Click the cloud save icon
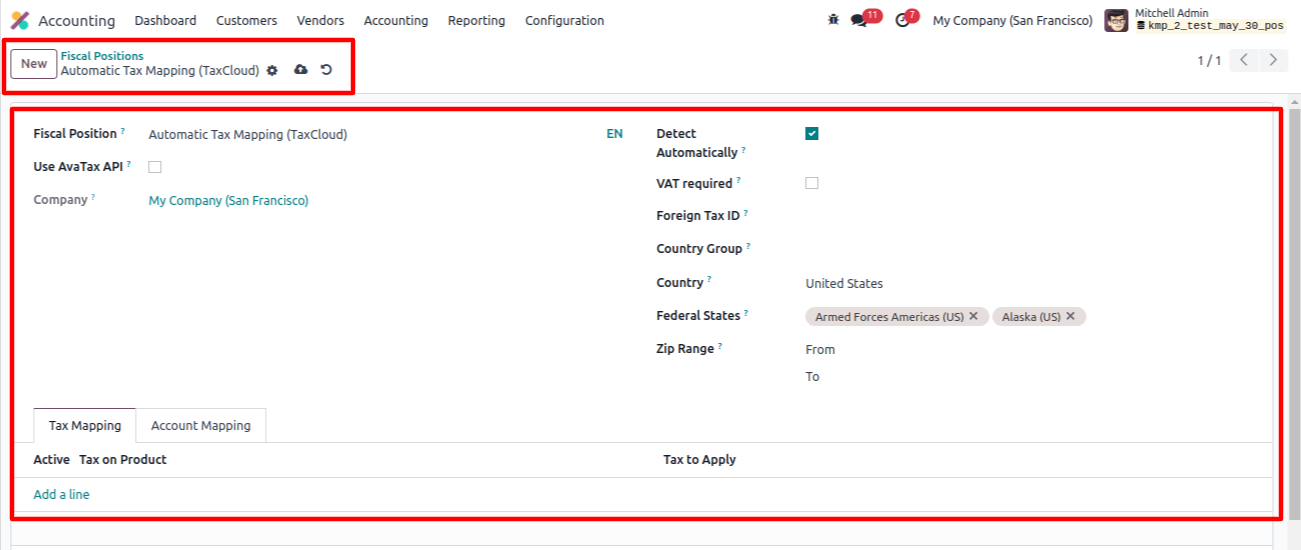The image size is (1301, 550). 301,70
